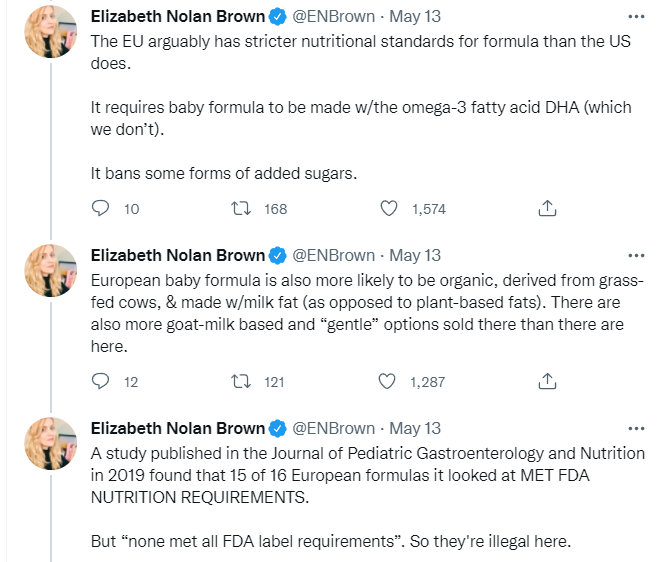The width and height of the screenshot is (663, 562).
Task: Click the profile avatar on the second tweet
Action: [x=51, y=270]
